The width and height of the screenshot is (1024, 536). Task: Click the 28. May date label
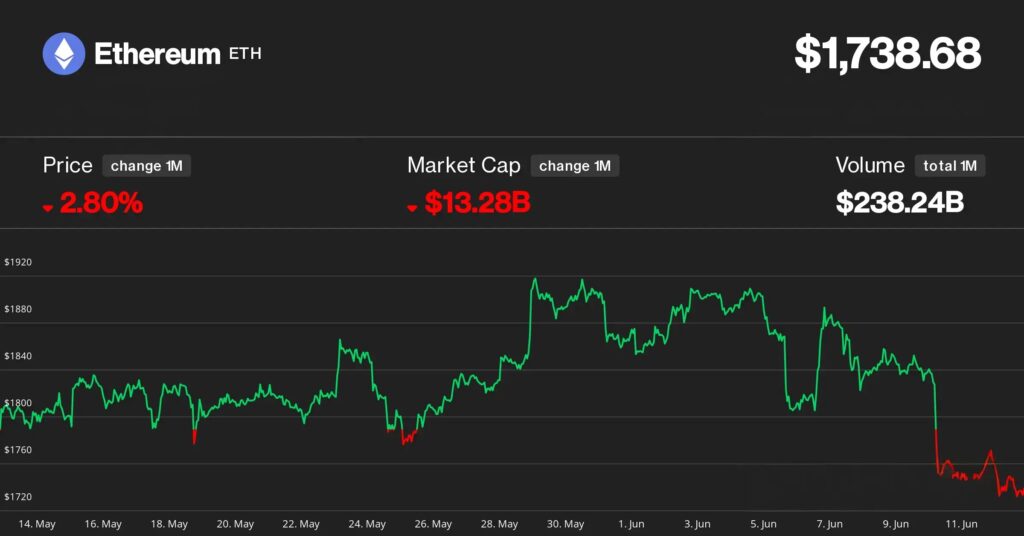click(500, 524)
